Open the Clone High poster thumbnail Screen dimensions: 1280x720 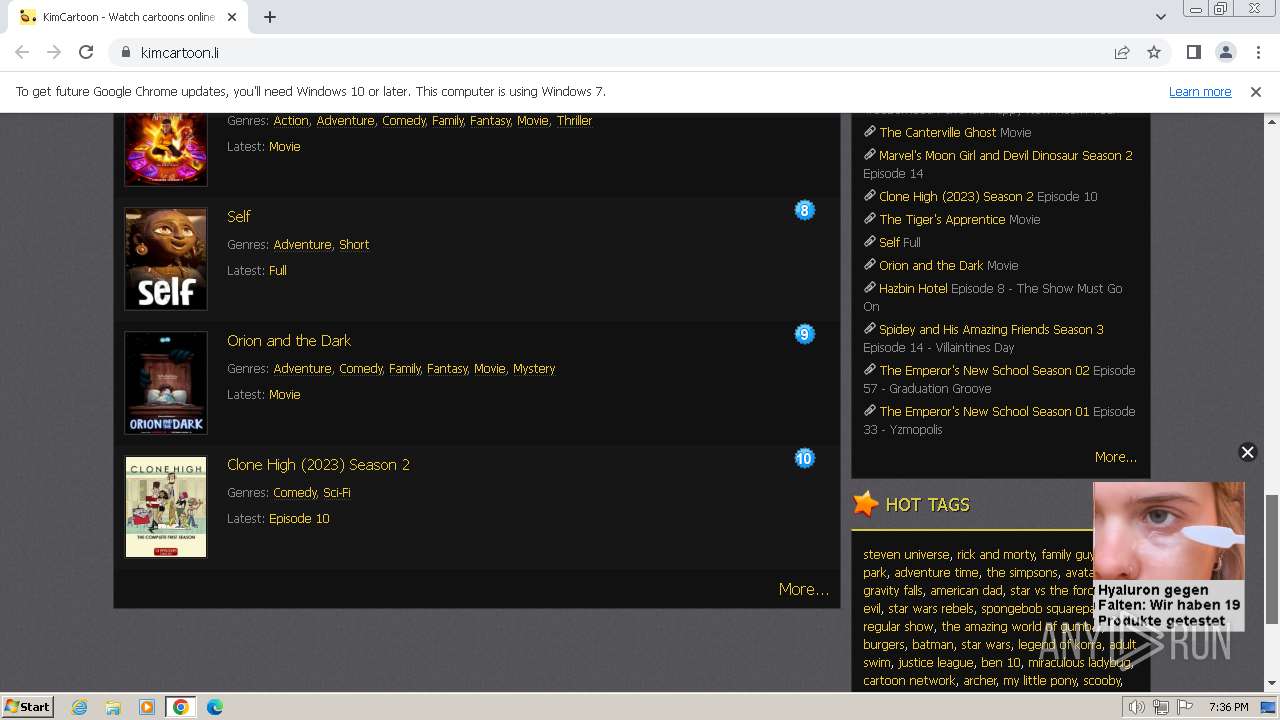166,507
